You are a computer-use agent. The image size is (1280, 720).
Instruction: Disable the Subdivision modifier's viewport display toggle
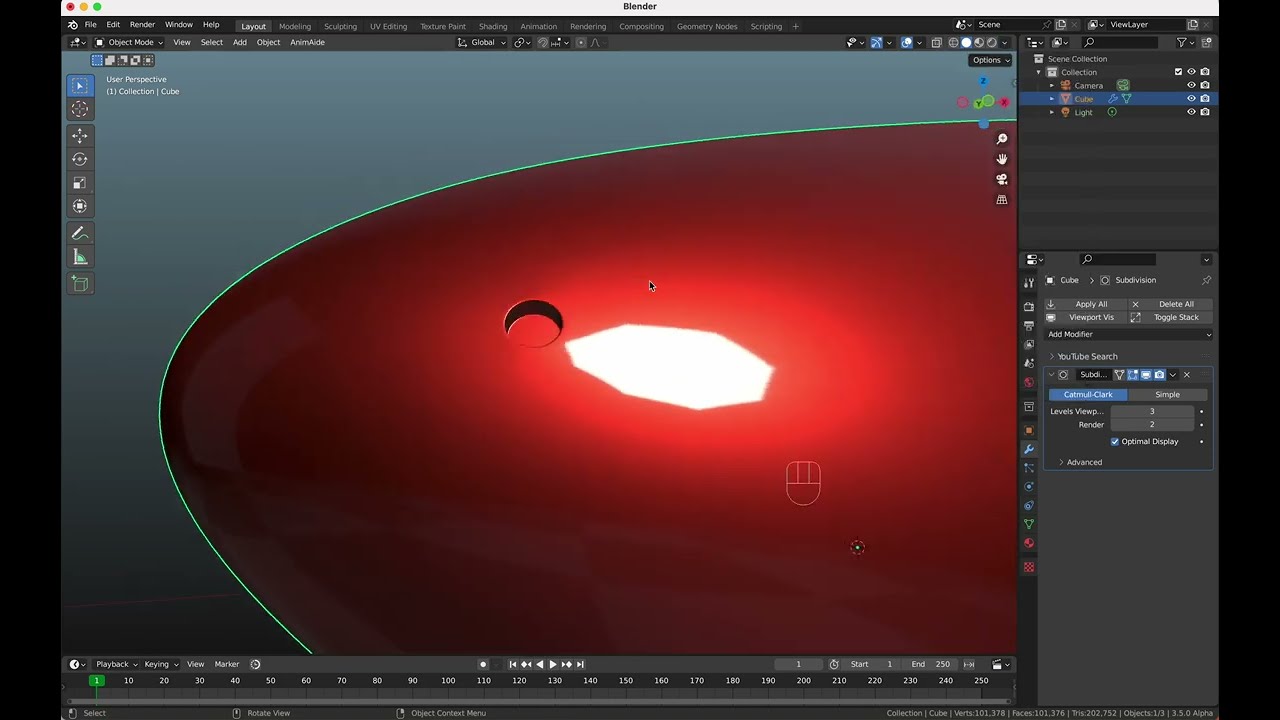click(x=1144, y=374)
